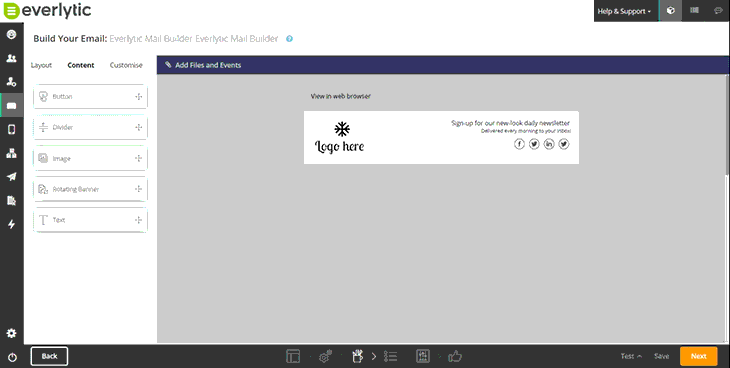Go to the sliders step icon in footer
Image resolution: width=730 pixels, height=368 pixels.
pos(423,356)
